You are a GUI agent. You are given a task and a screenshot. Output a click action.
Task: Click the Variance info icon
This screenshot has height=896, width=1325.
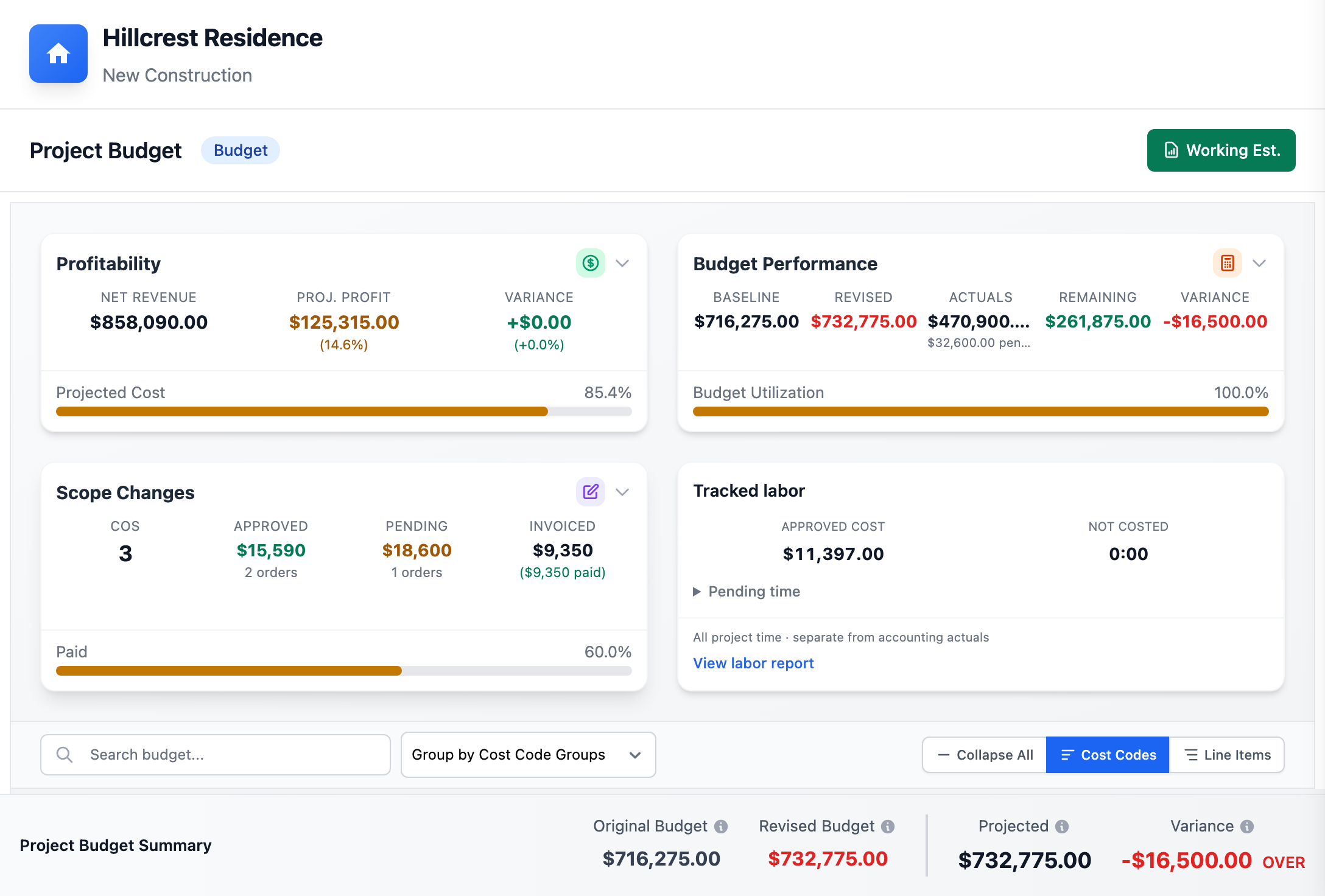tap(1247, 827)
